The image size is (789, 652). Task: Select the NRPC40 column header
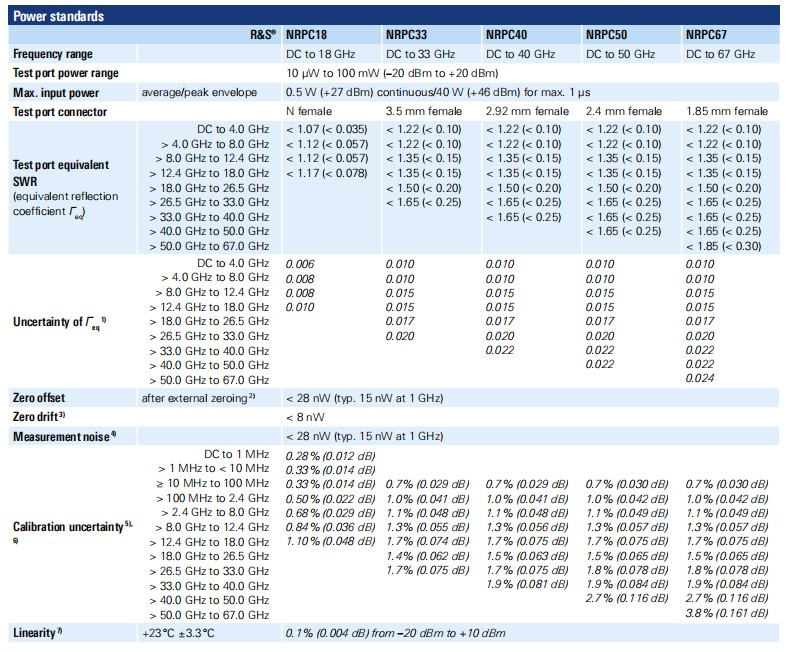click(506, 35)
